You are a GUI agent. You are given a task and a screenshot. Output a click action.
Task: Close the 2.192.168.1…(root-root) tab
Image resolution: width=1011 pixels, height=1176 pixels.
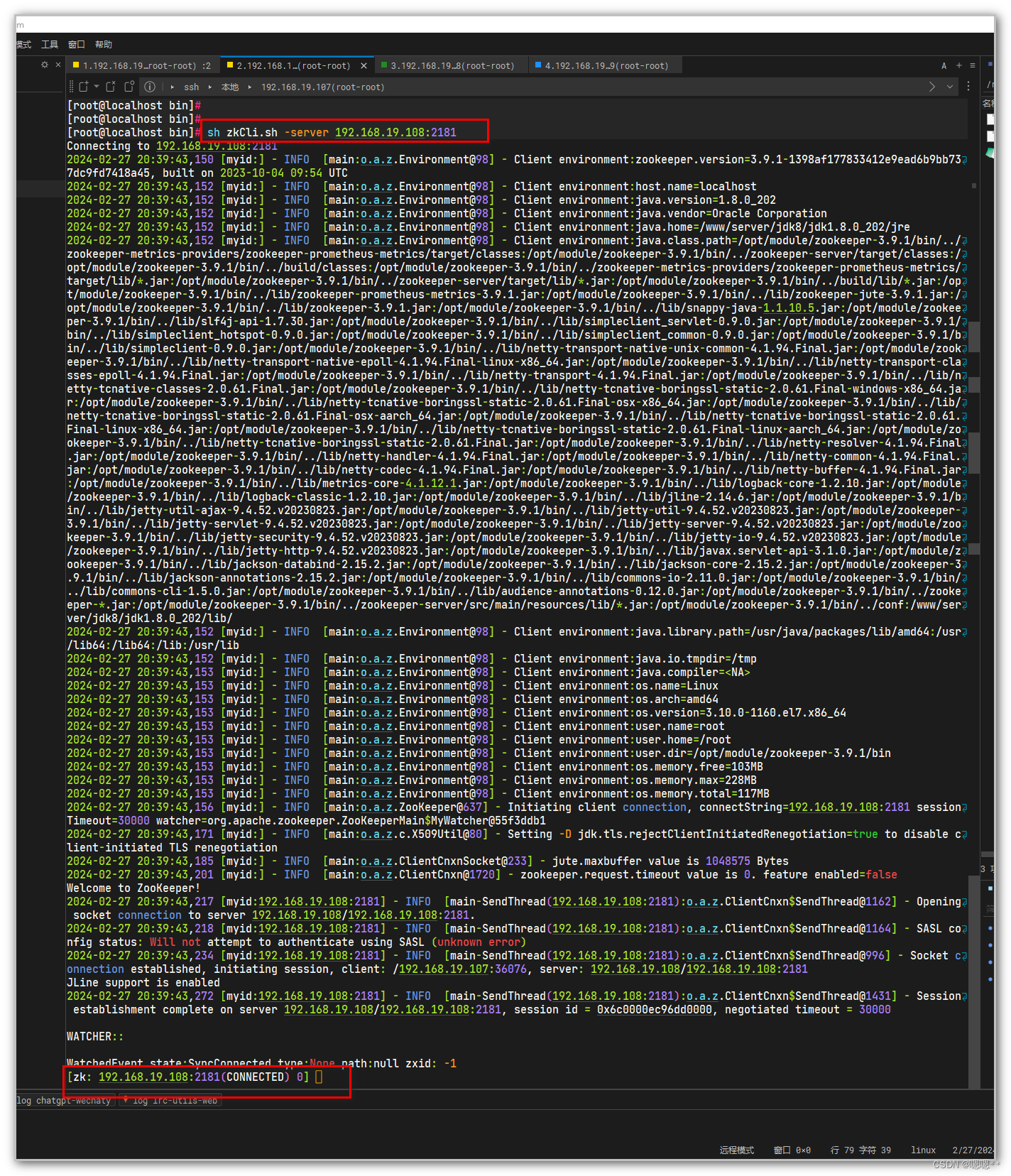(364, 65)
